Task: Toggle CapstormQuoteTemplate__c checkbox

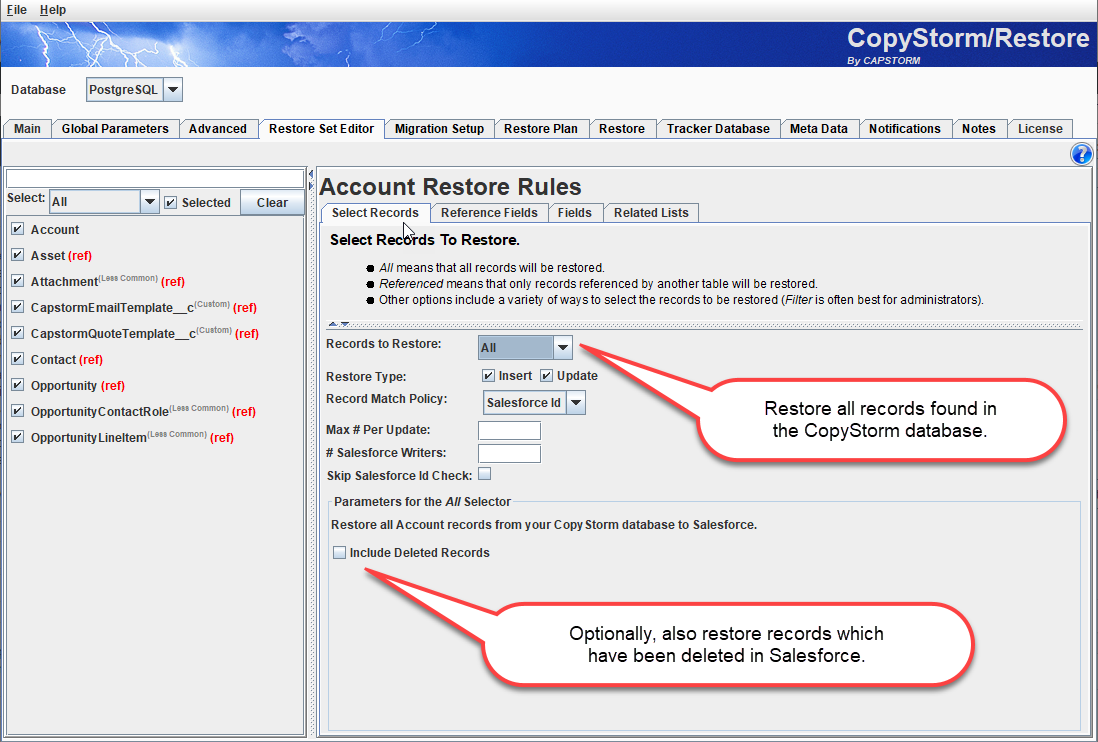Action: 18,332
